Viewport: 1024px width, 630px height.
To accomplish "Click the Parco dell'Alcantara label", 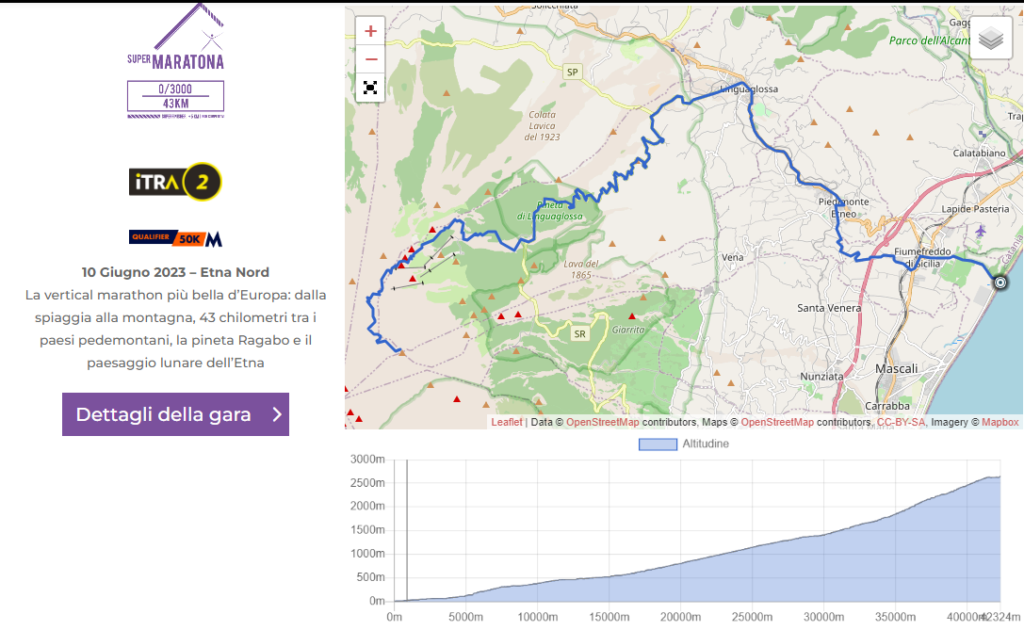I will coord(929,40).
